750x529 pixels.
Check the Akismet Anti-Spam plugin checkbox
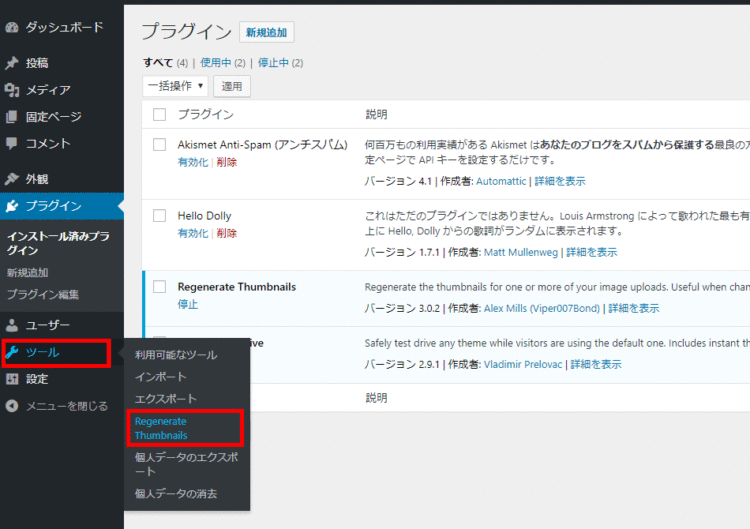tap(159, 144)
